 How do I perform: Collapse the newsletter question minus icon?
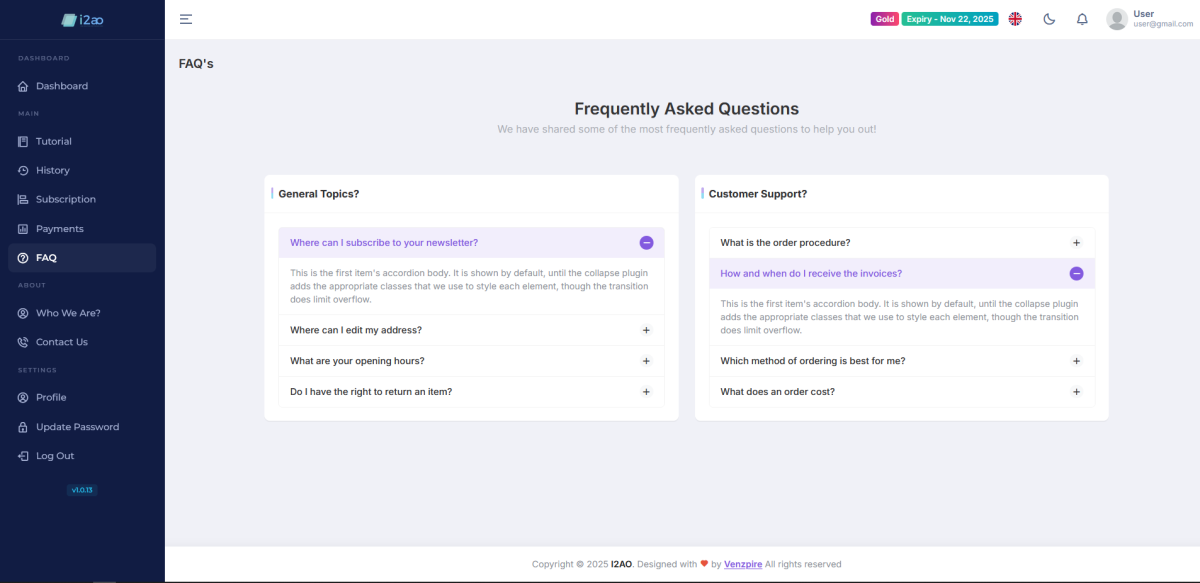point(646,243)
